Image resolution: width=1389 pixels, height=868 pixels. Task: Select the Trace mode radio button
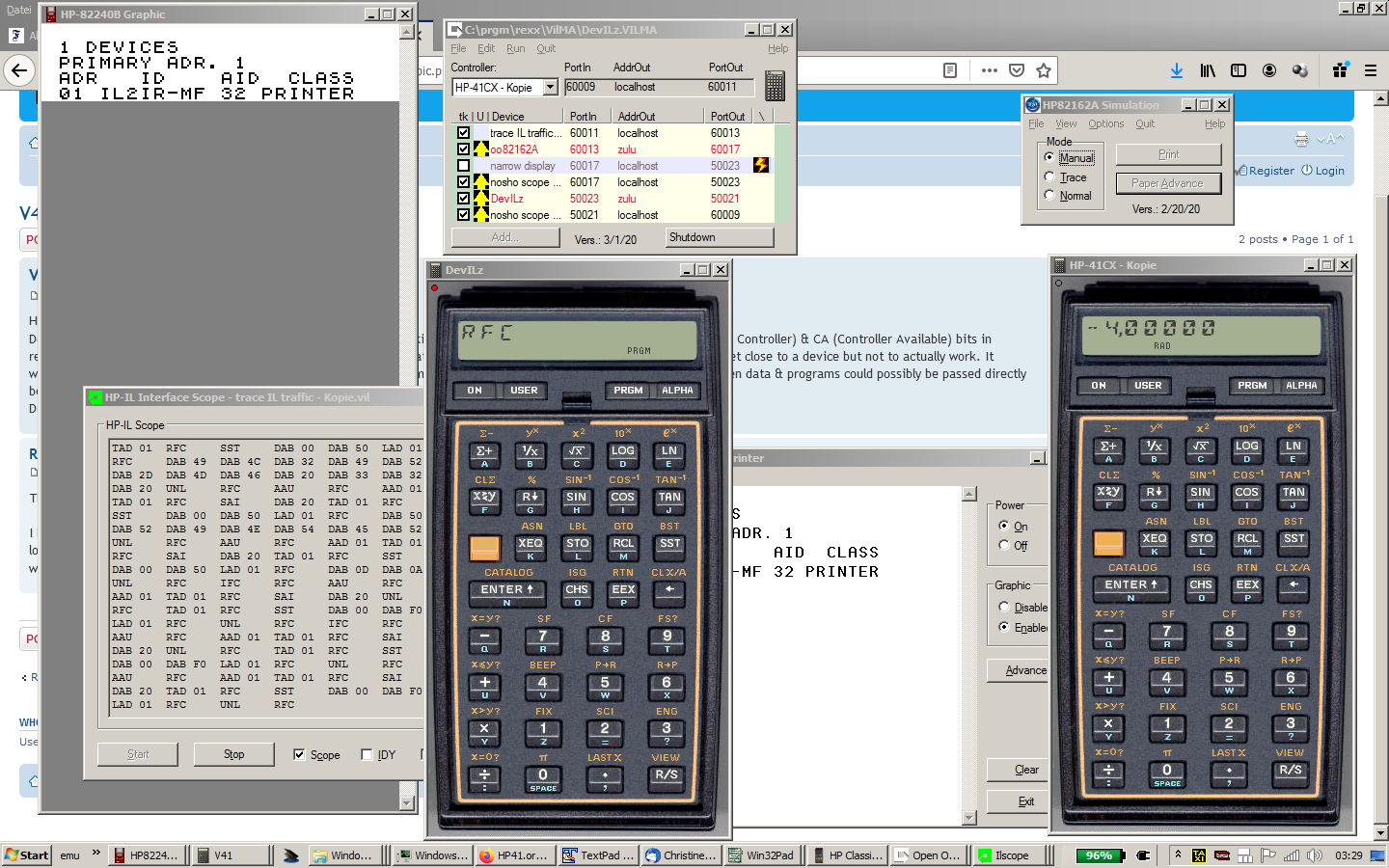pos(1049,176)
